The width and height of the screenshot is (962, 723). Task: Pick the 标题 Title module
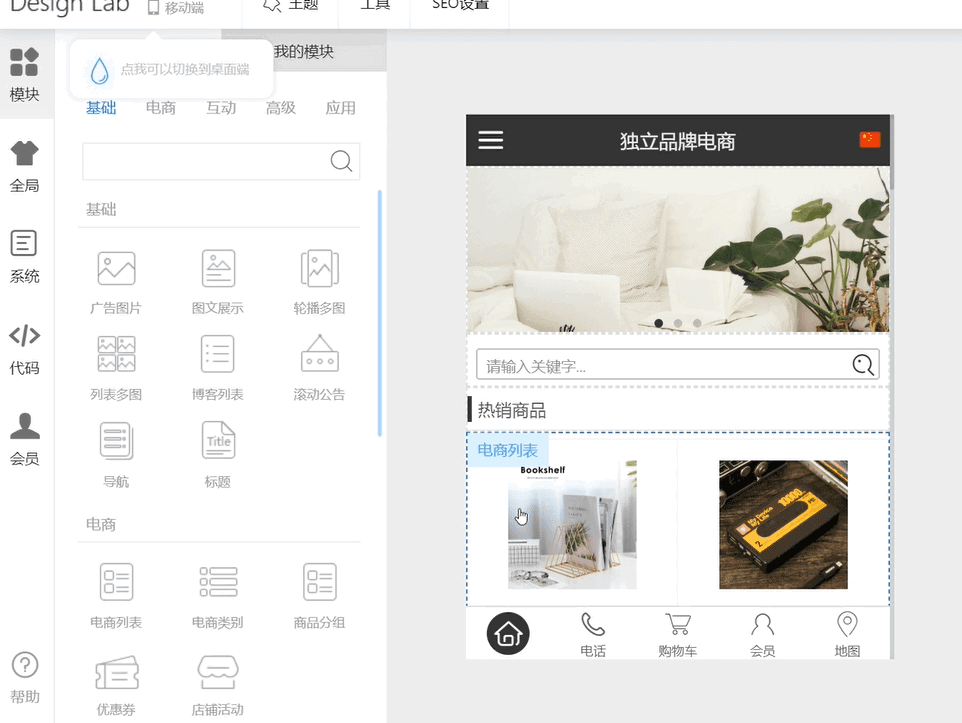[x=218, y=442]
